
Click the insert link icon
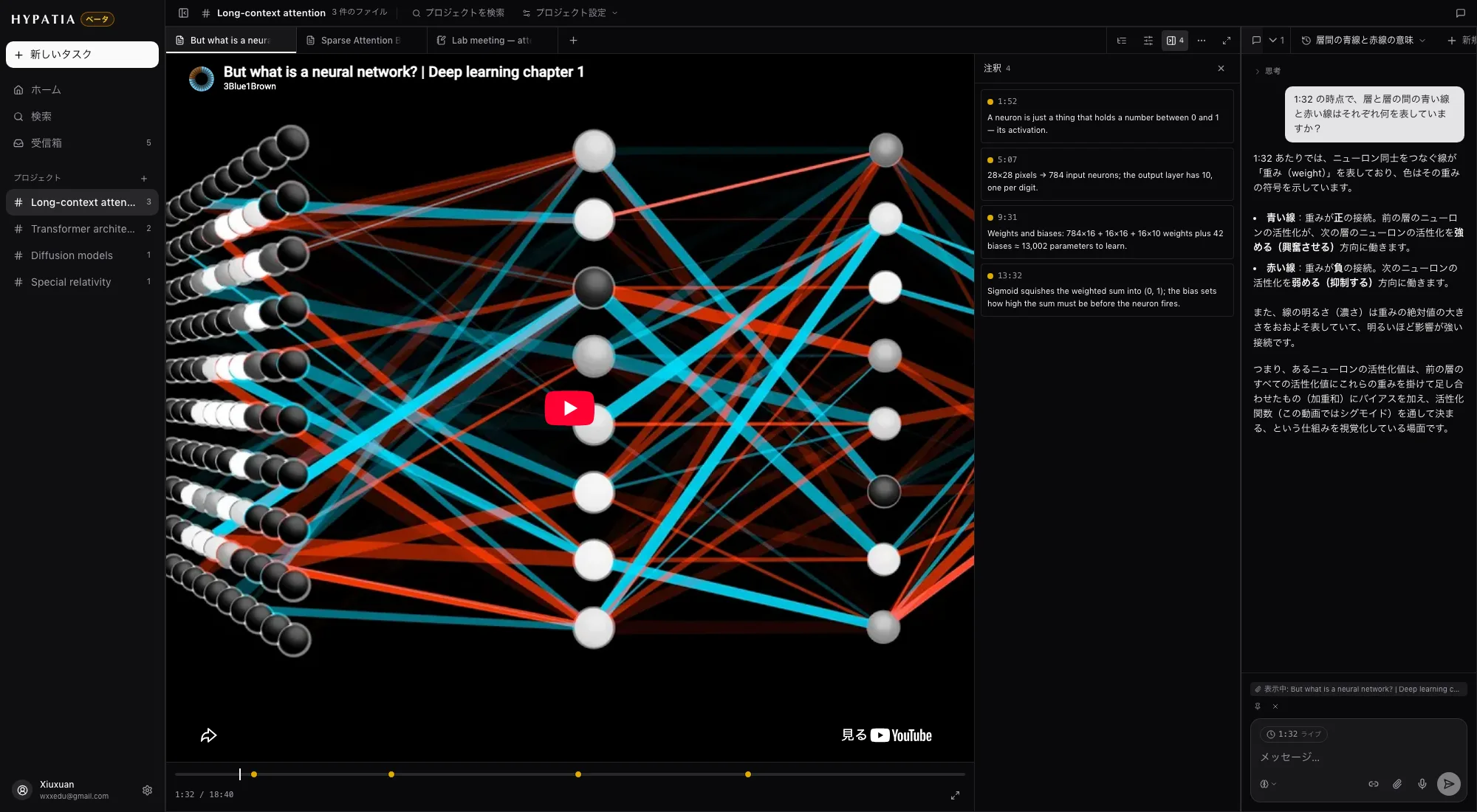click(x=1374, y=784)
